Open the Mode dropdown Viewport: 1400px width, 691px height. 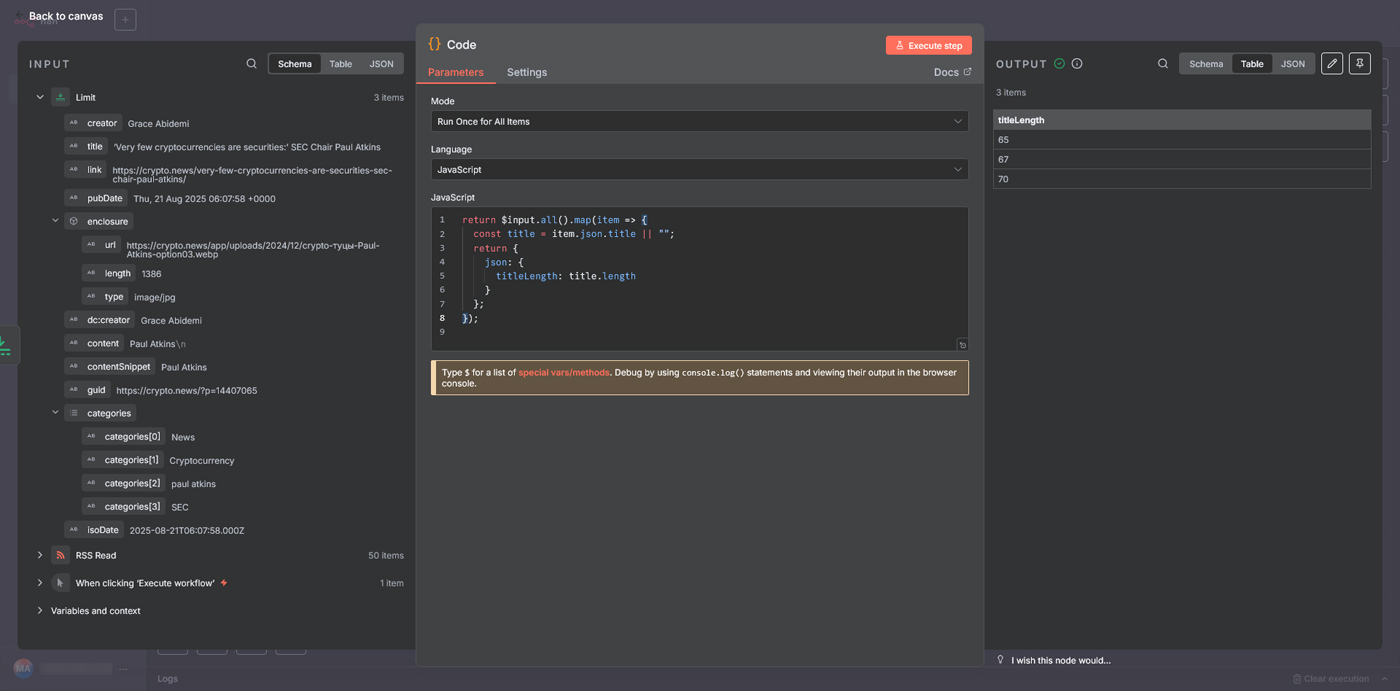coord(699,122)
